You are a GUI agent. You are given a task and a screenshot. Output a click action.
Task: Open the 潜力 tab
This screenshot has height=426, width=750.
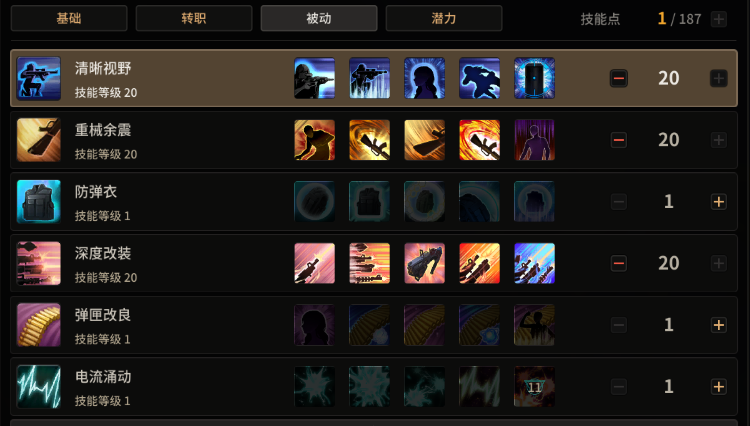pyautogui.click(x=444, y=18)
